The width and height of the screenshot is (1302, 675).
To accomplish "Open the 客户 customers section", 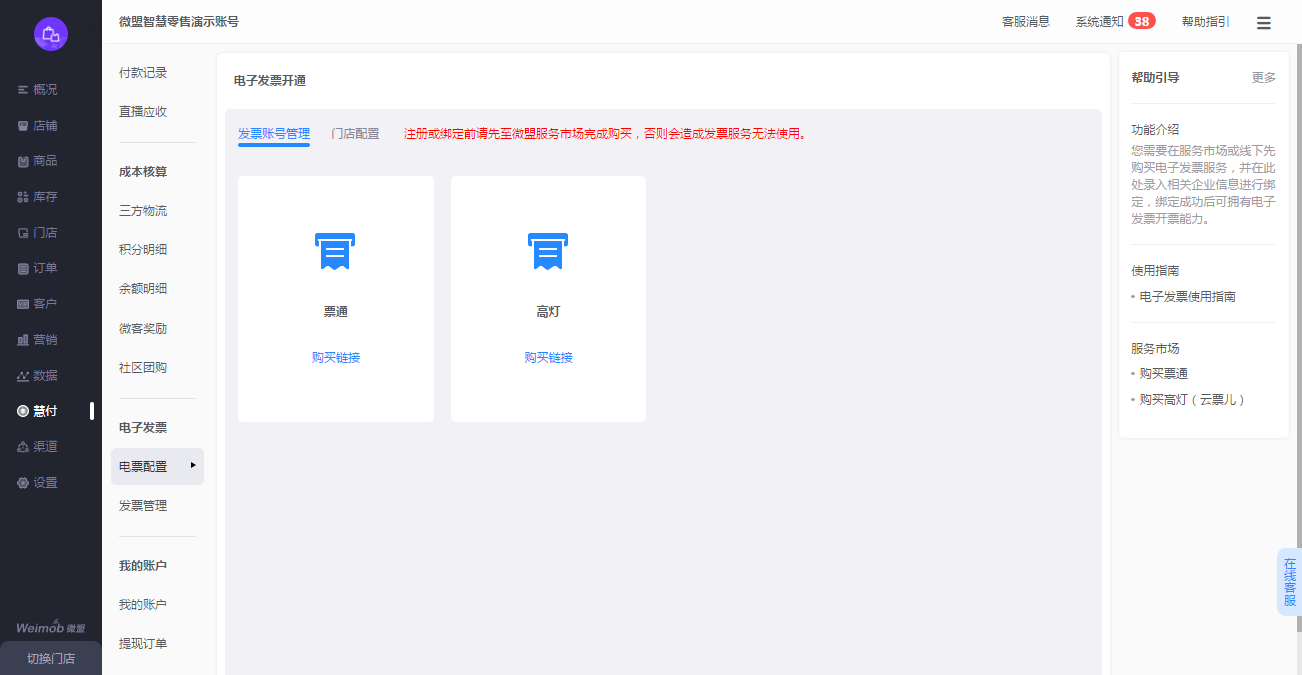I will [38, 304].
